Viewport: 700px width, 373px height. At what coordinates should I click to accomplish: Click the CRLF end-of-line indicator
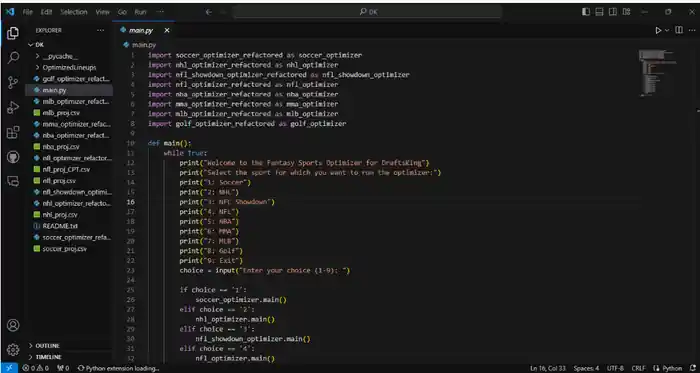tap(639, 368)
